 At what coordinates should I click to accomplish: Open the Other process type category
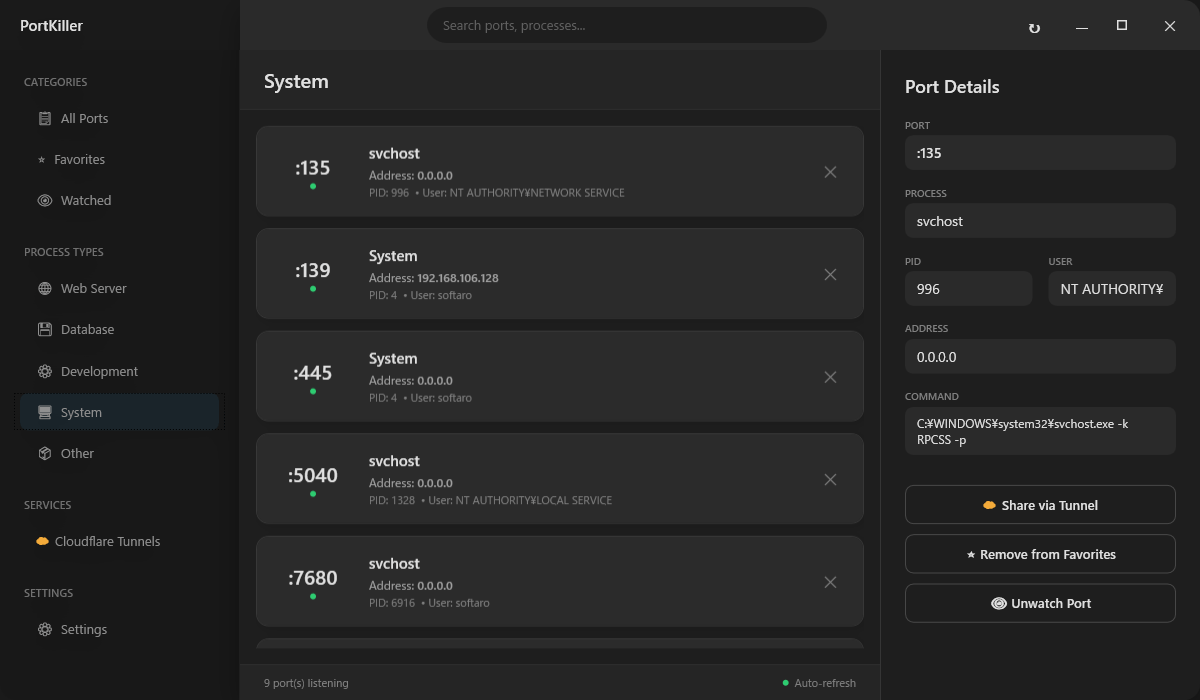point(77,453)
